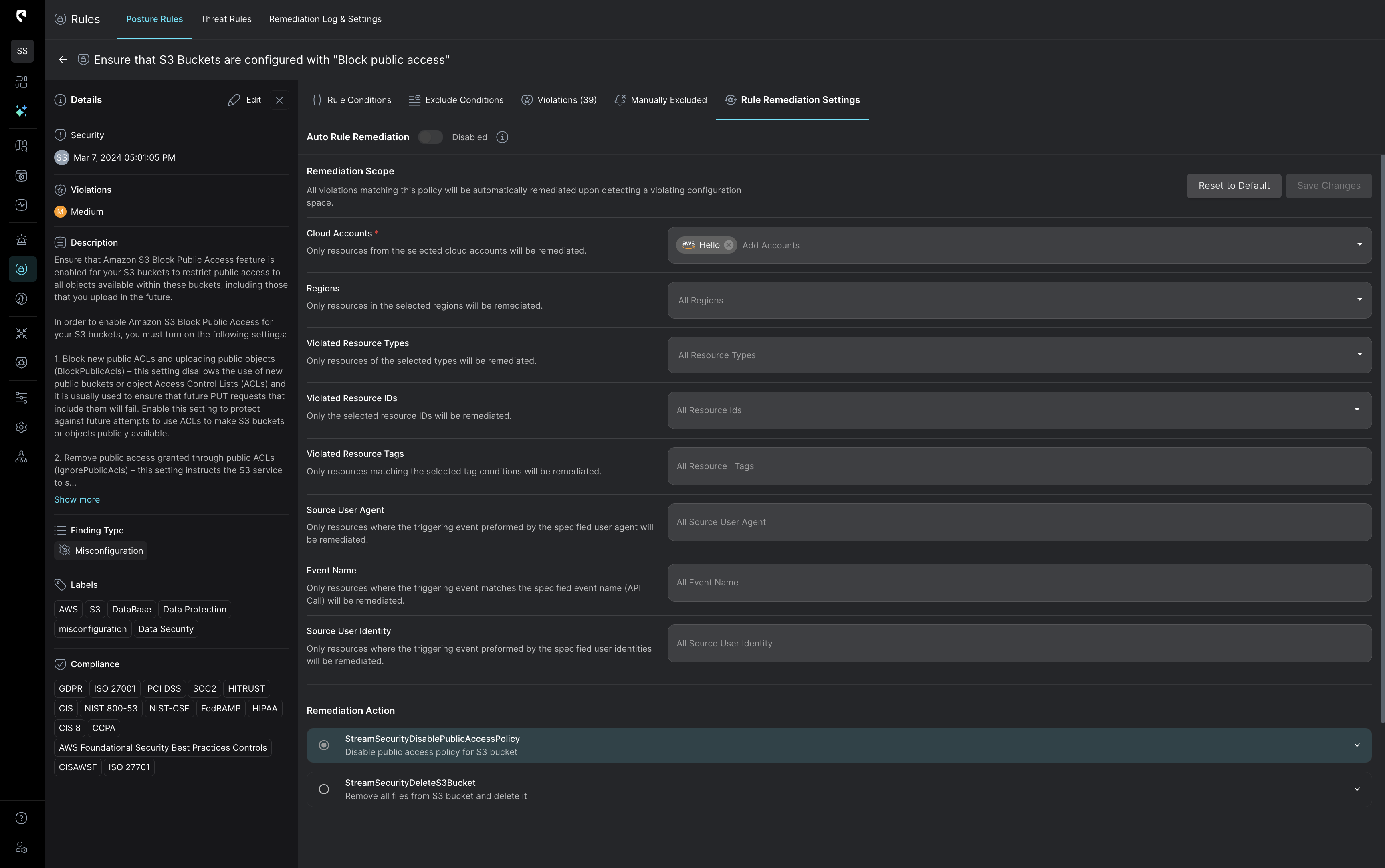Click Show more in the Description section
The height and width of the screenshot is (868, 1385).
tap(76, 499)
